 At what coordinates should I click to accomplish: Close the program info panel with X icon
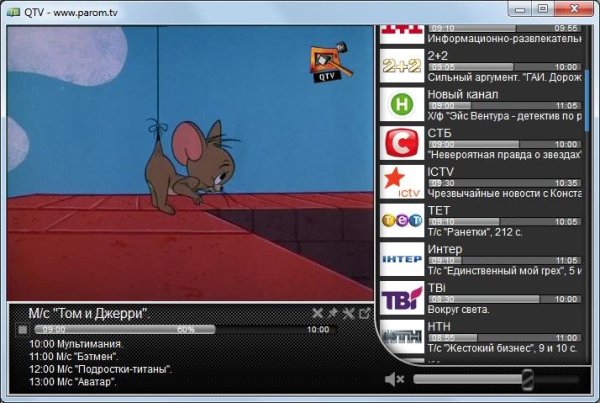tap(317, 313)
